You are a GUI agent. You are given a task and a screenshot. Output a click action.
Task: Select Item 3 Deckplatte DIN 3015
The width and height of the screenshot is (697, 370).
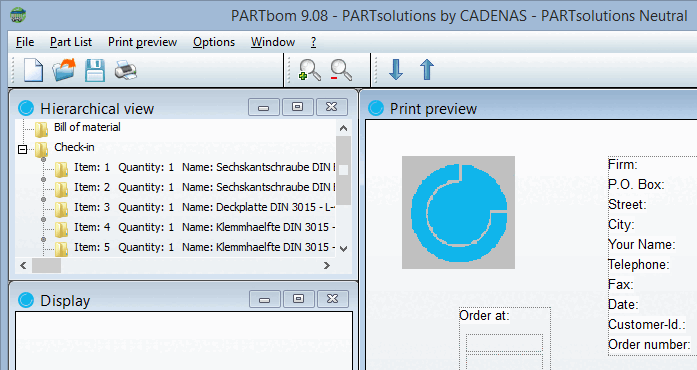coord(204,207)
